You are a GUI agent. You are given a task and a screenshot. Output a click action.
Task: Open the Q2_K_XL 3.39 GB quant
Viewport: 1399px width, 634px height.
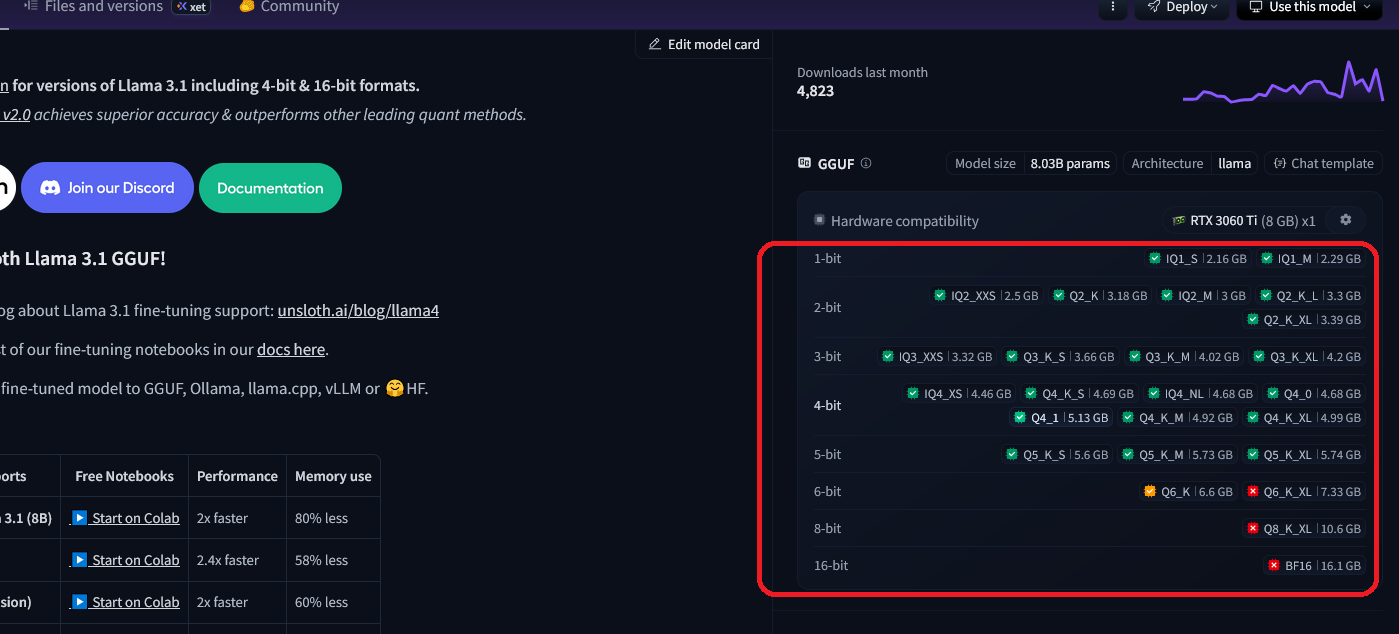click(x=1304, y=320)
